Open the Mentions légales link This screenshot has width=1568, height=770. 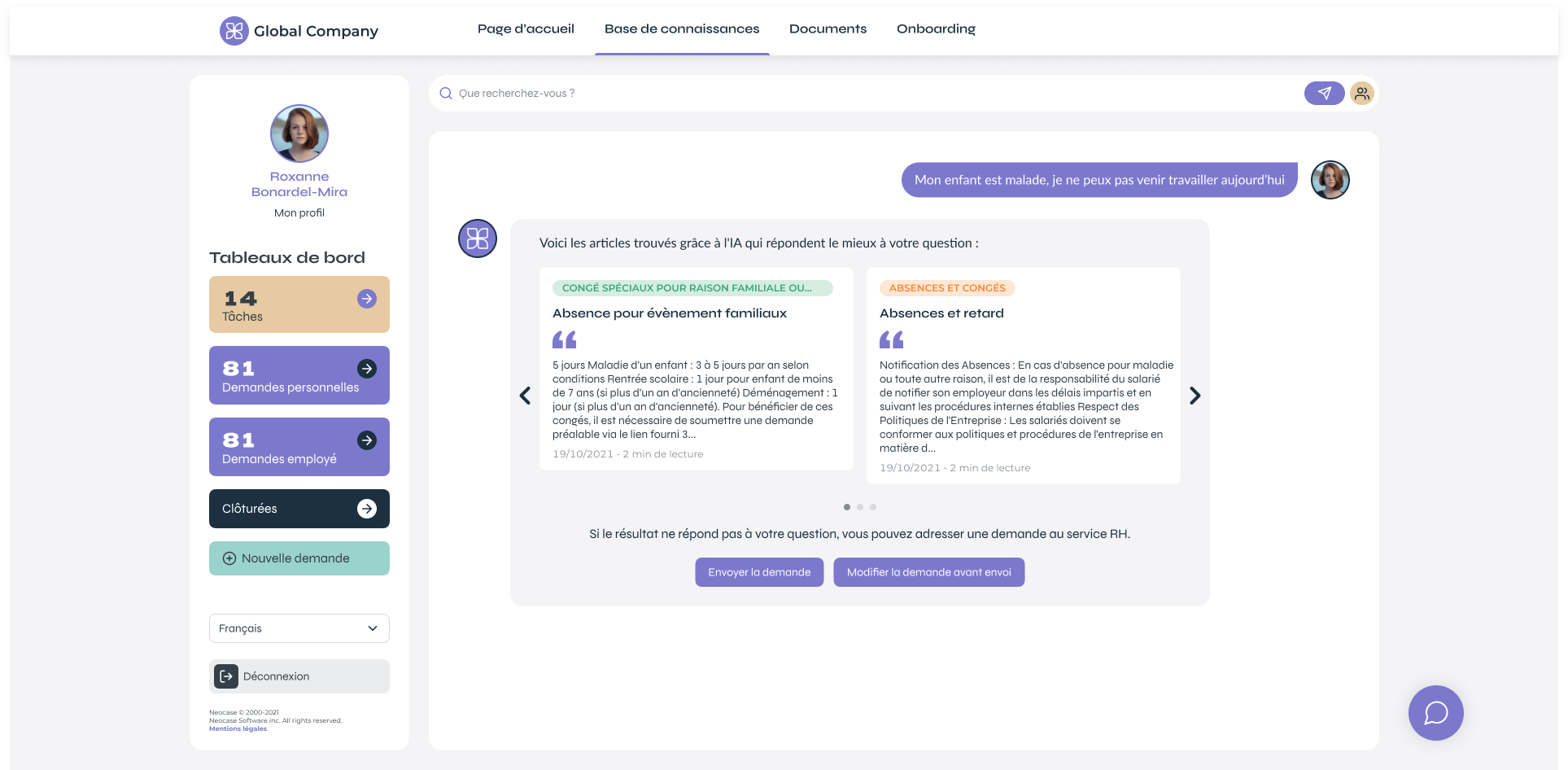point(238,729)
